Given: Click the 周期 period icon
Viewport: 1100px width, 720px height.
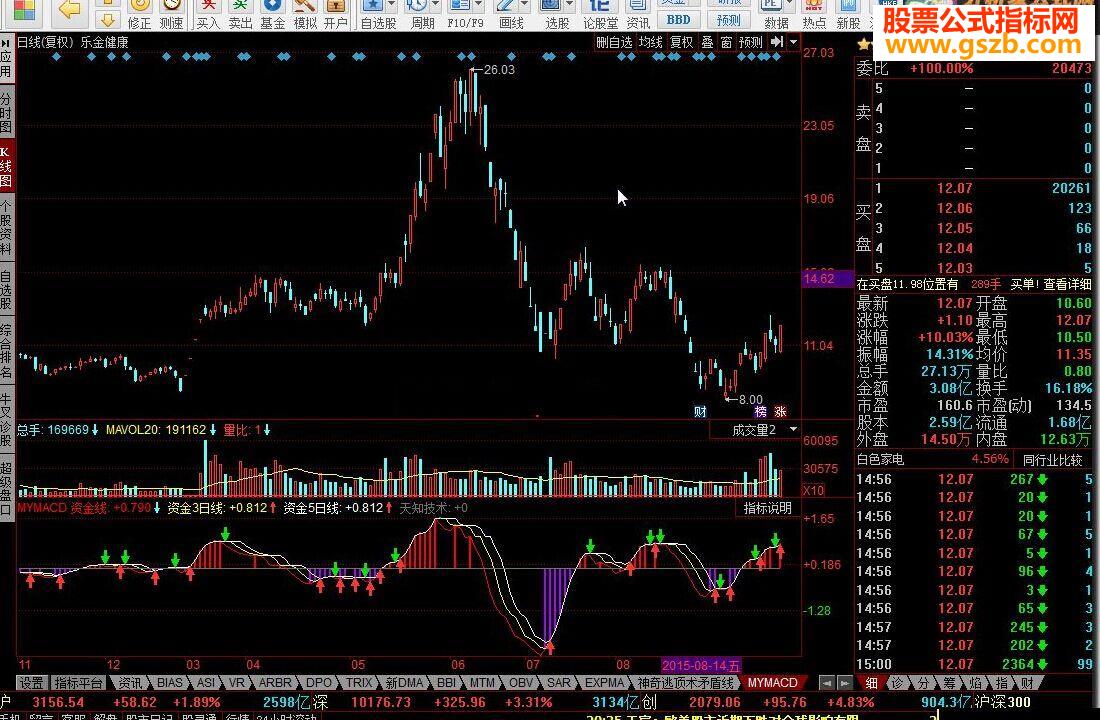Looking at the screenshot, I should (x=420, y=15).
